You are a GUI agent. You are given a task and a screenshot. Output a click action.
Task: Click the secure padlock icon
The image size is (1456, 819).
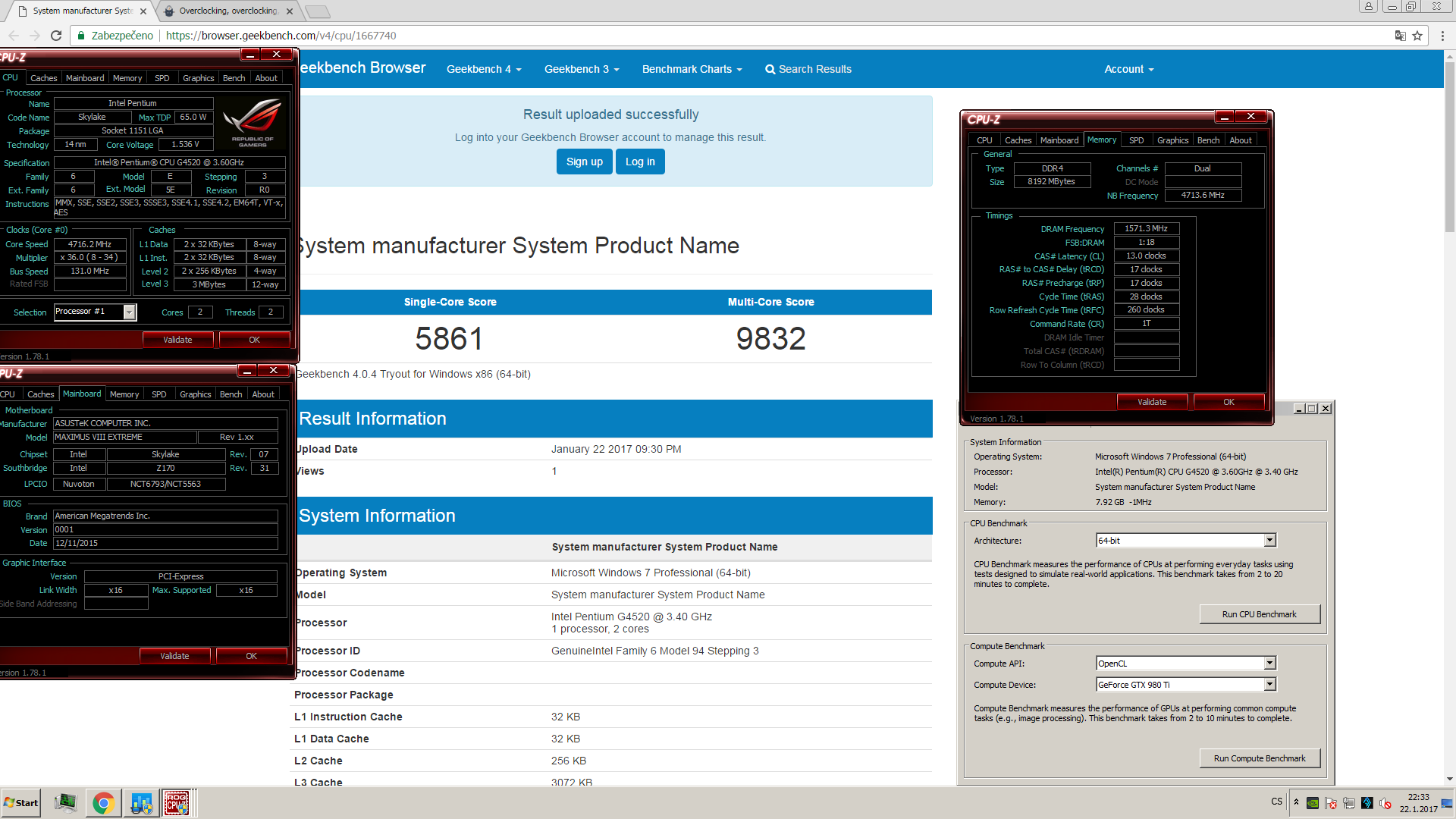click(x=81, y=36)
